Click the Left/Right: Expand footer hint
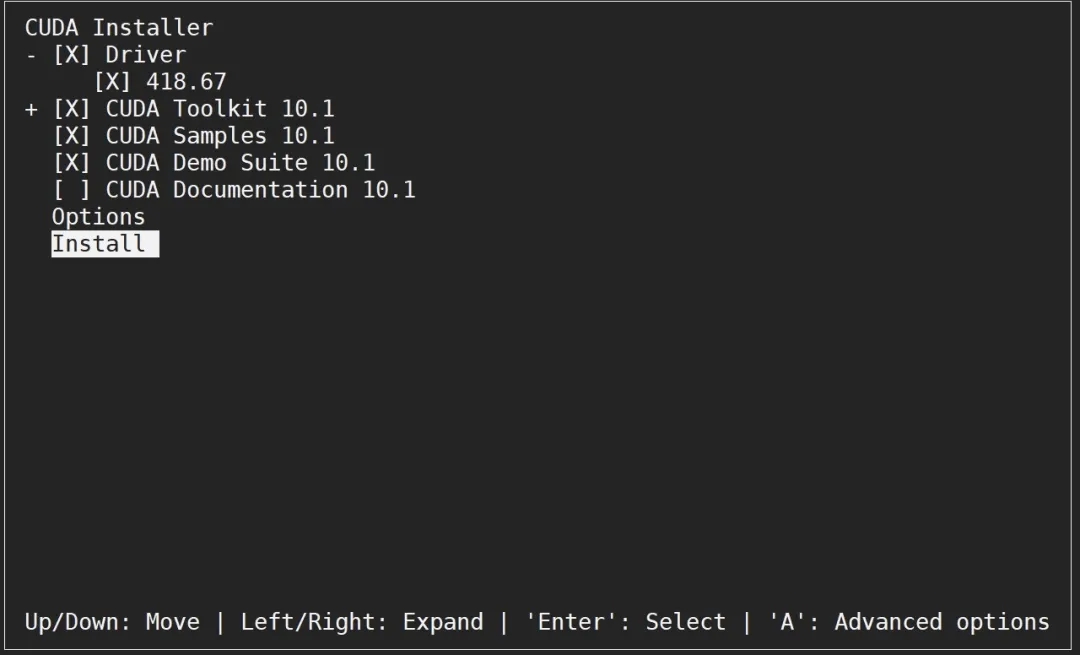Screen dimensions: 1080x655 tap(362, 622)
